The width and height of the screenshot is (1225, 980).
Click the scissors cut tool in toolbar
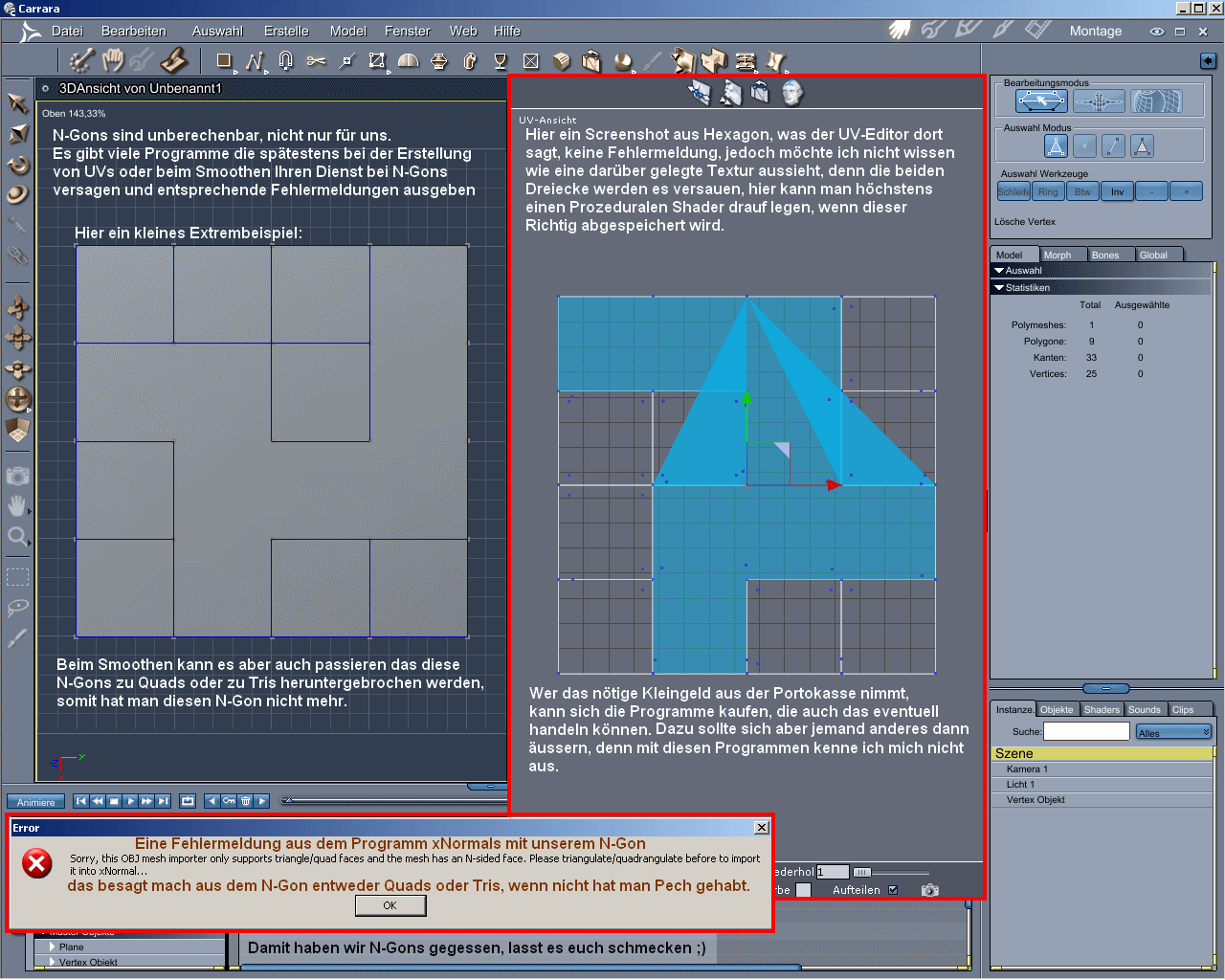[316, 61]
